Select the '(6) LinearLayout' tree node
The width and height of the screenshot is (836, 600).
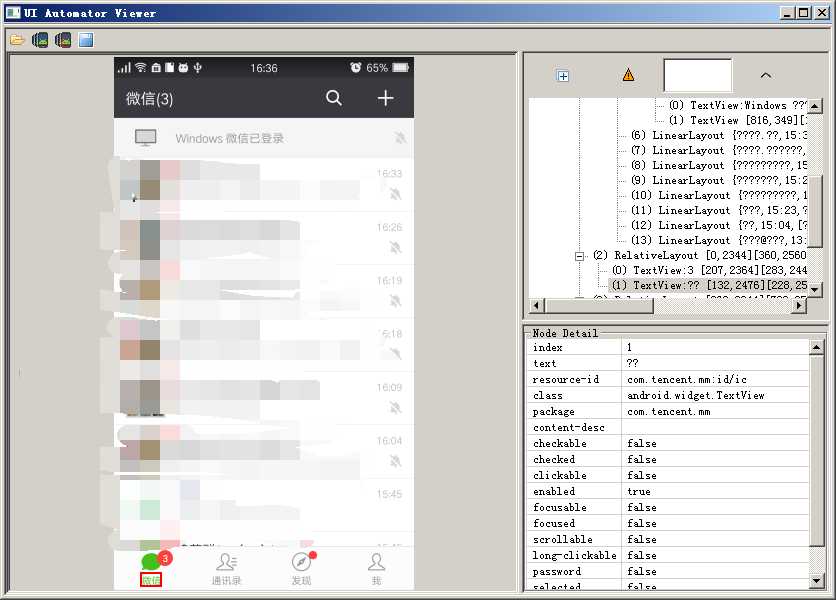[x=719, y=135]
